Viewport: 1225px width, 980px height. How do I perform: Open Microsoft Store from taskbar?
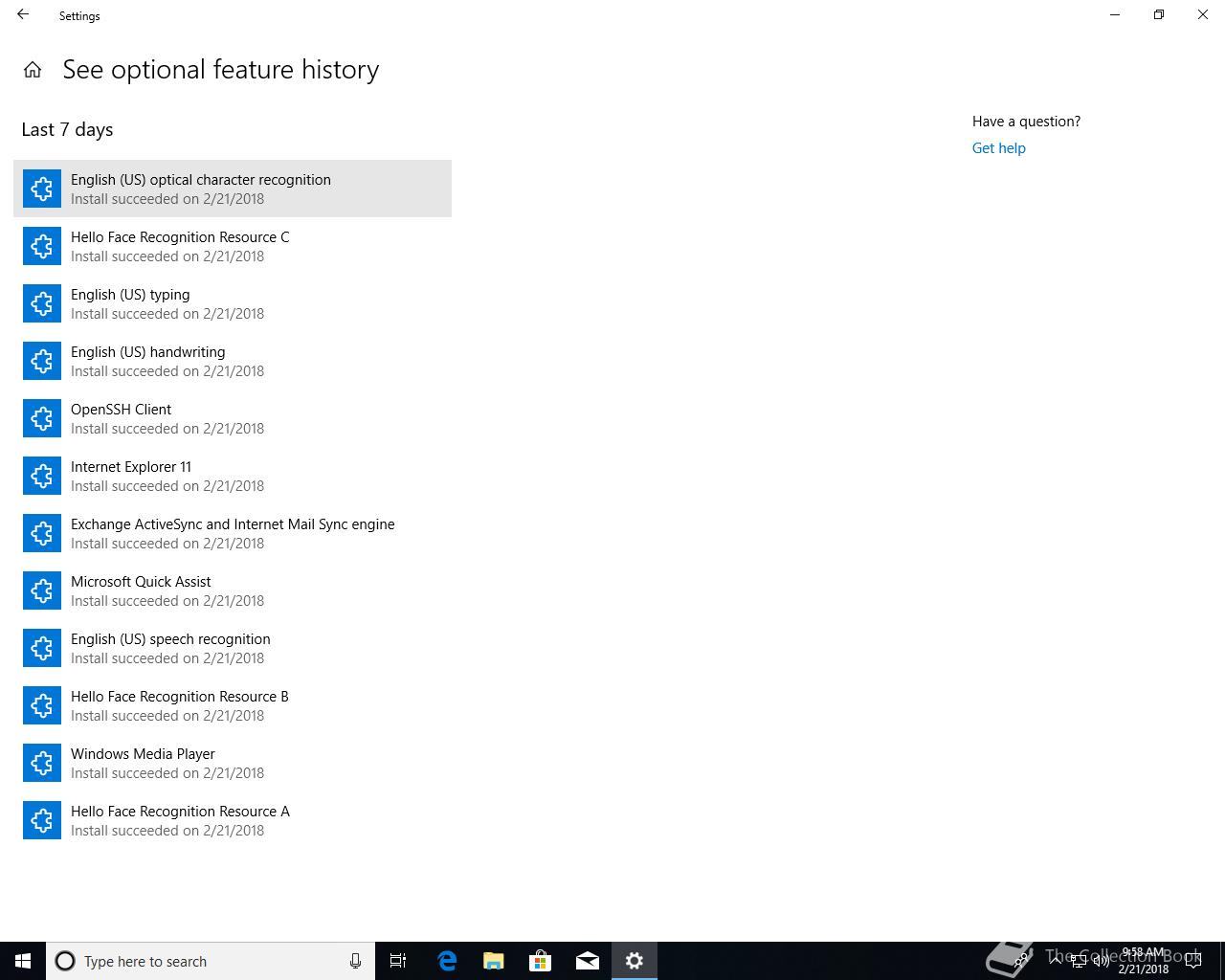540,961
